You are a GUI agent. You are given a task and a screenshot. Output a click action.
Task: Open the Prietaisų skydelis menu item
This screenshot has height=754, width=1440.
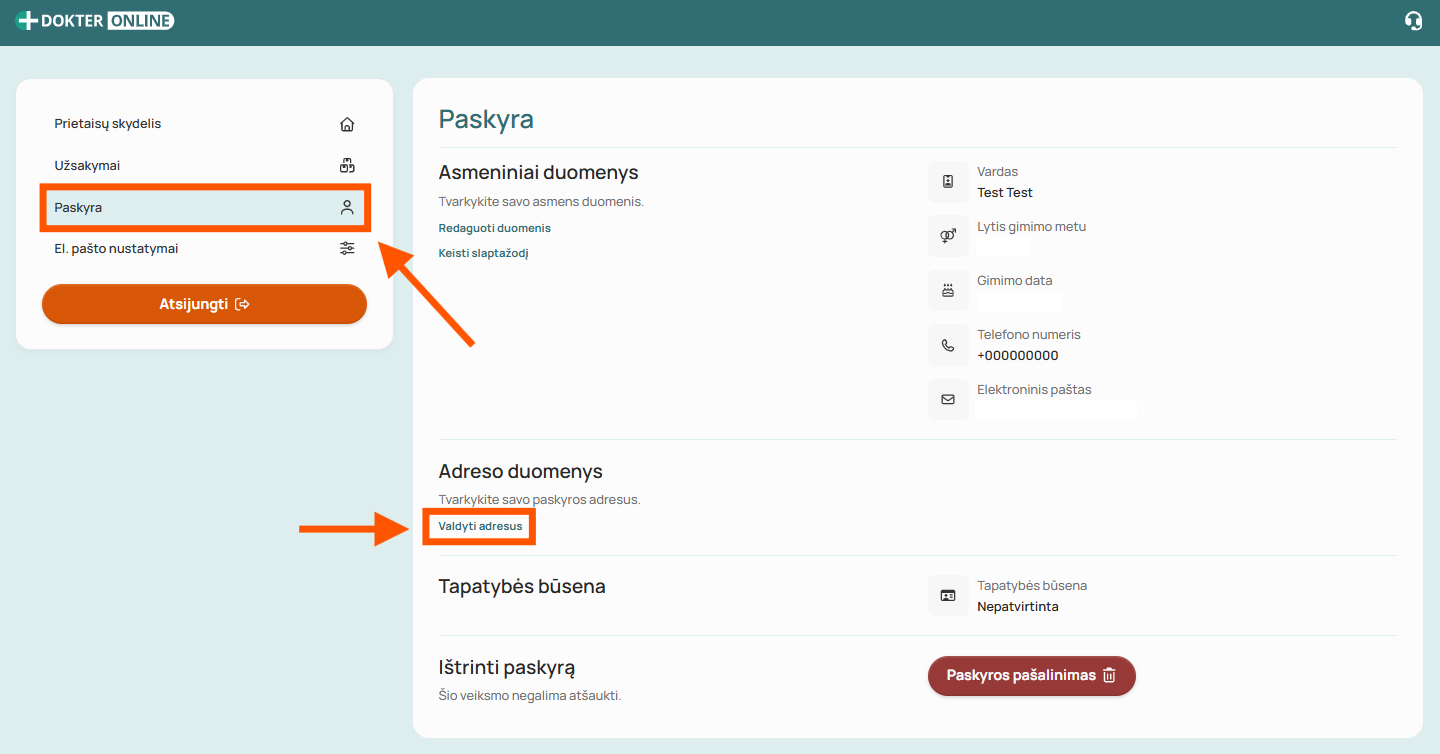(x=204, y=124)
